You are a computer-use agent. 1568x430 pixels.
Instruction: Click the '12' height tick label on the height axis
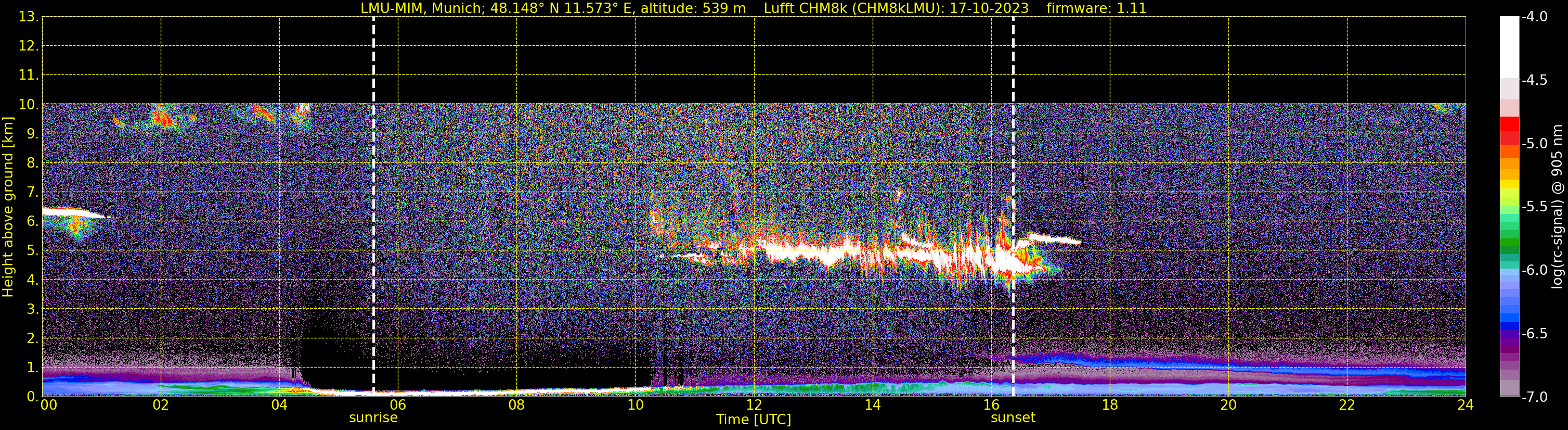coord(28,46)
